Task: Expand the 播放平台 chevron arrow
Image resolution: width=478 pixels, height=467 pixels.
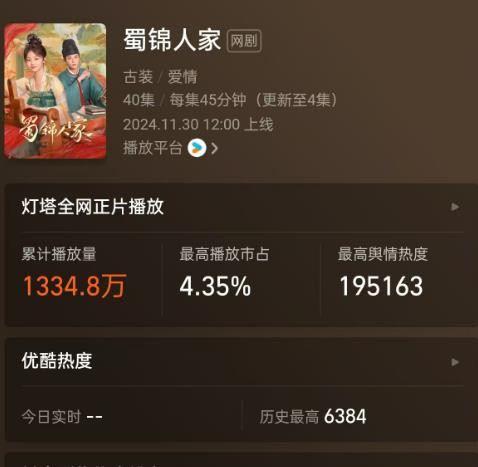Action: pyautogui.click(x=215, y=148)
